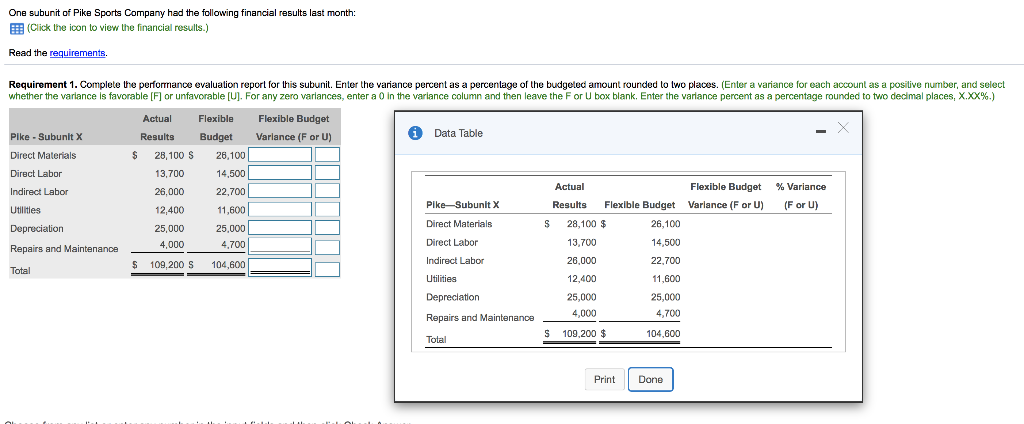Screen dimensions: 1024x424
Task: Click Direct Materials variance amount field
Action: [x=280, y=155]
